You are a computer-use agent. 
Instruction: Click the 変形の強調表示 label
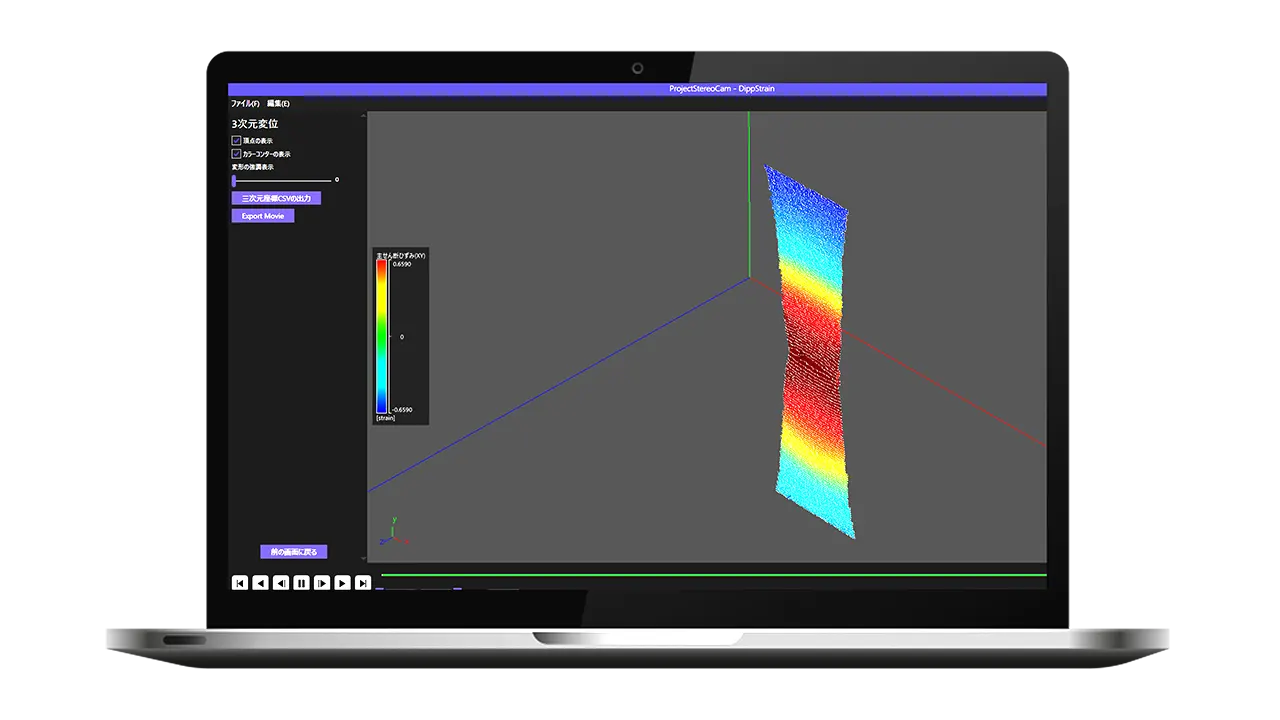[x=252, y=167]
